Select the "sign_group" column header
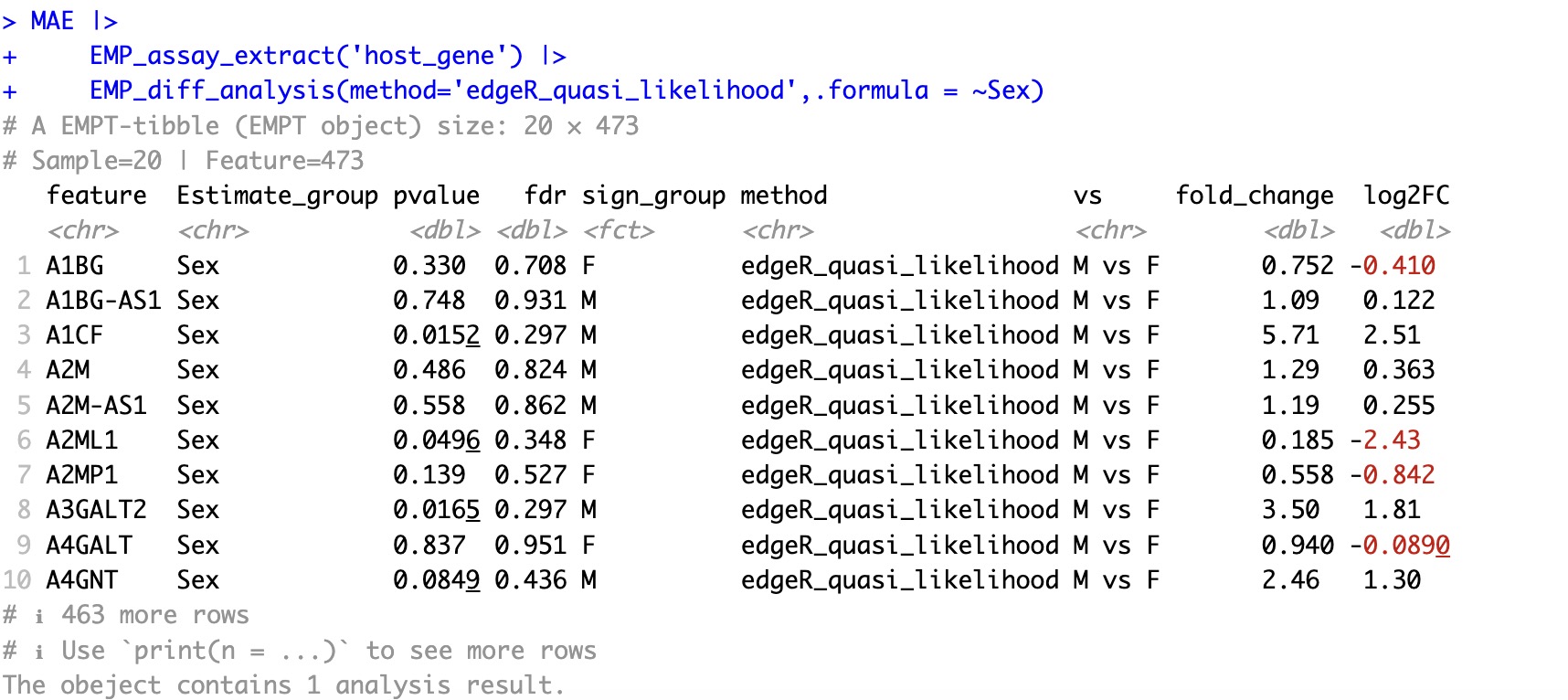Image resolution: width=1568 pixels, height=700 pixels. 653,196
